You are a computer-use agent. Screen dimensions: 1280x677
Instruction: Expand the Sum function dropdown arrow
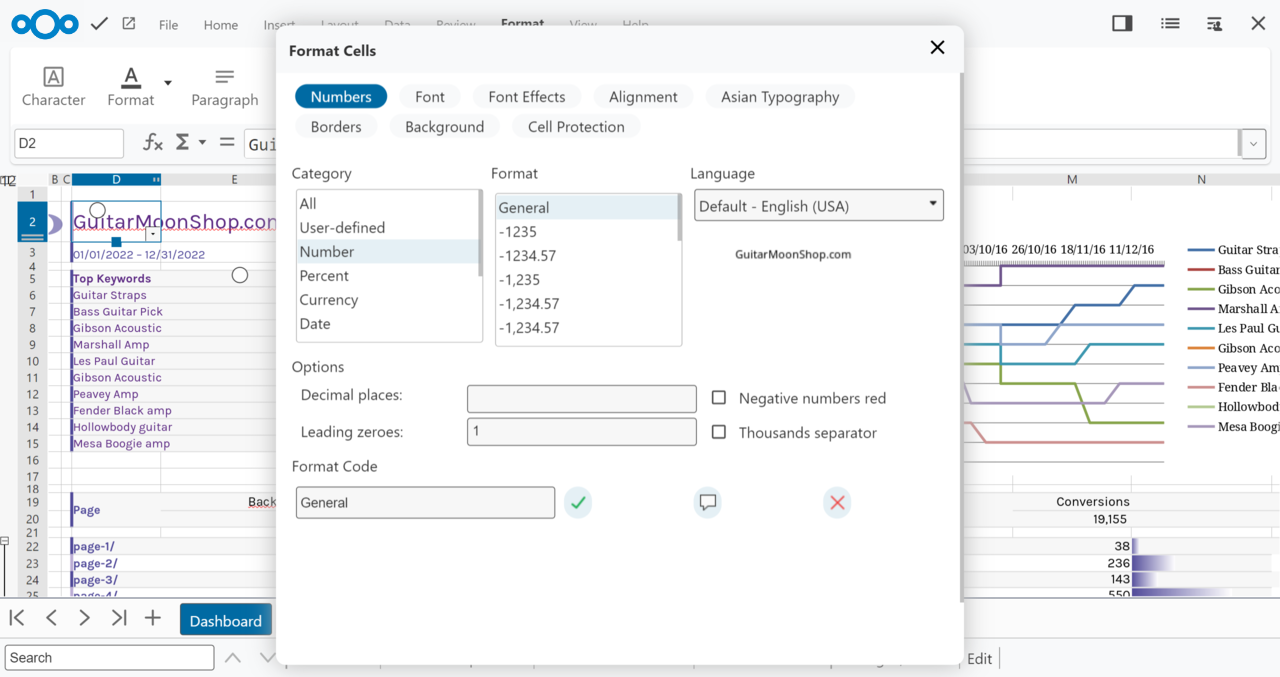[202, 142]
